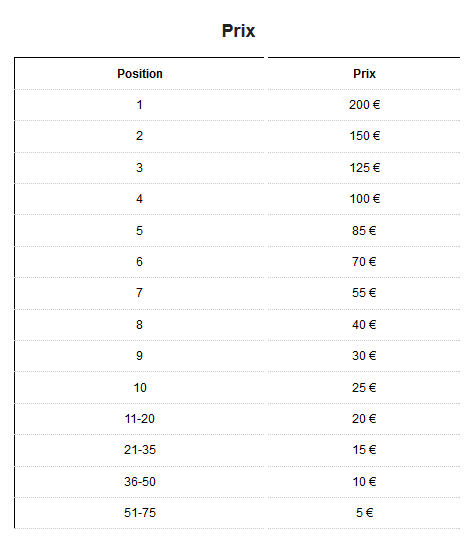Select position 5 row label

(139, 231)
